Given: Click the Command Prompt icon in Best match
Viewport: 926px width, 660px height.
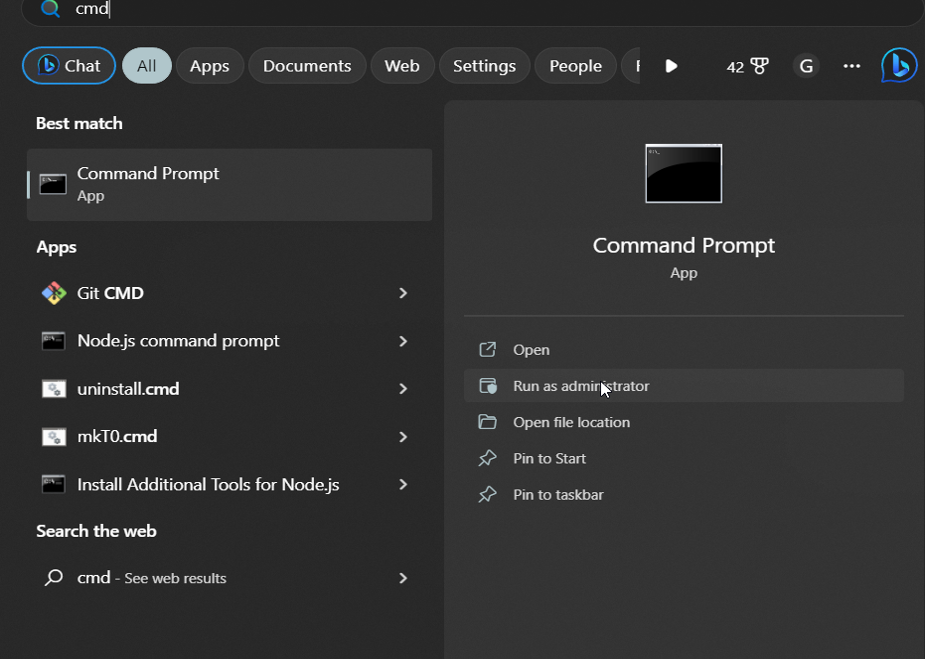Looking at the screenshot, I should point(53,184).
